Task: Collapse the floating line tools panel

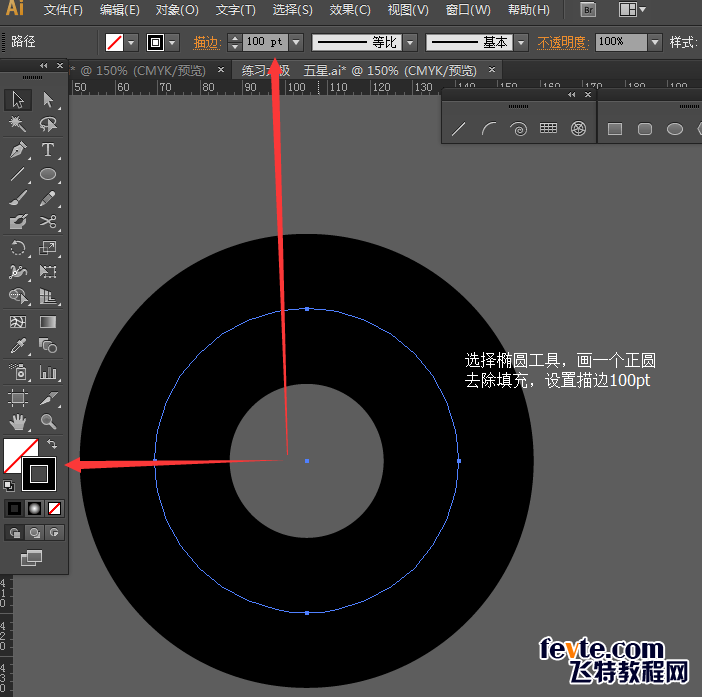Action: pos(571,94)
